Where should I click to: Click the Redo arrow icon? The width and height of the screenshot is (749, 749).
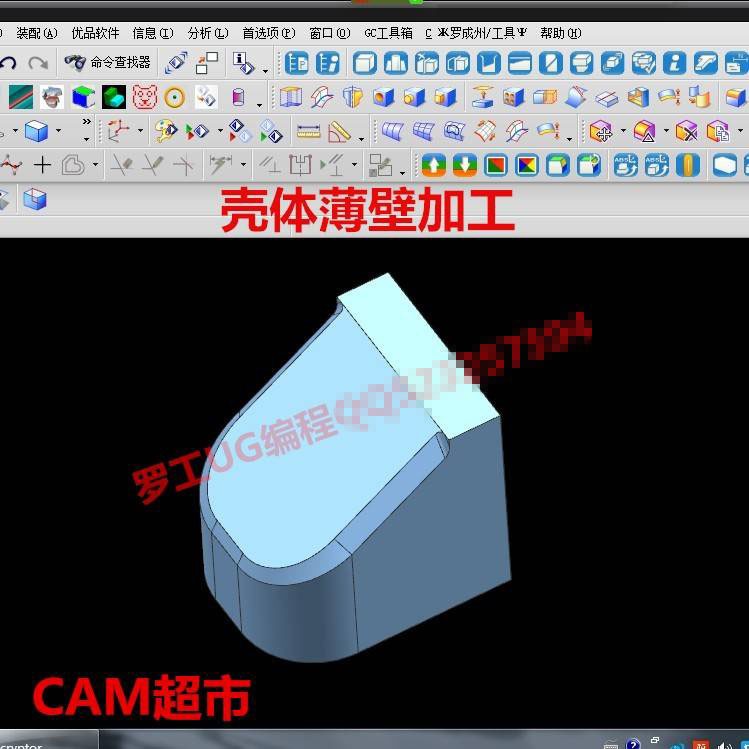[x=38, y=63]
